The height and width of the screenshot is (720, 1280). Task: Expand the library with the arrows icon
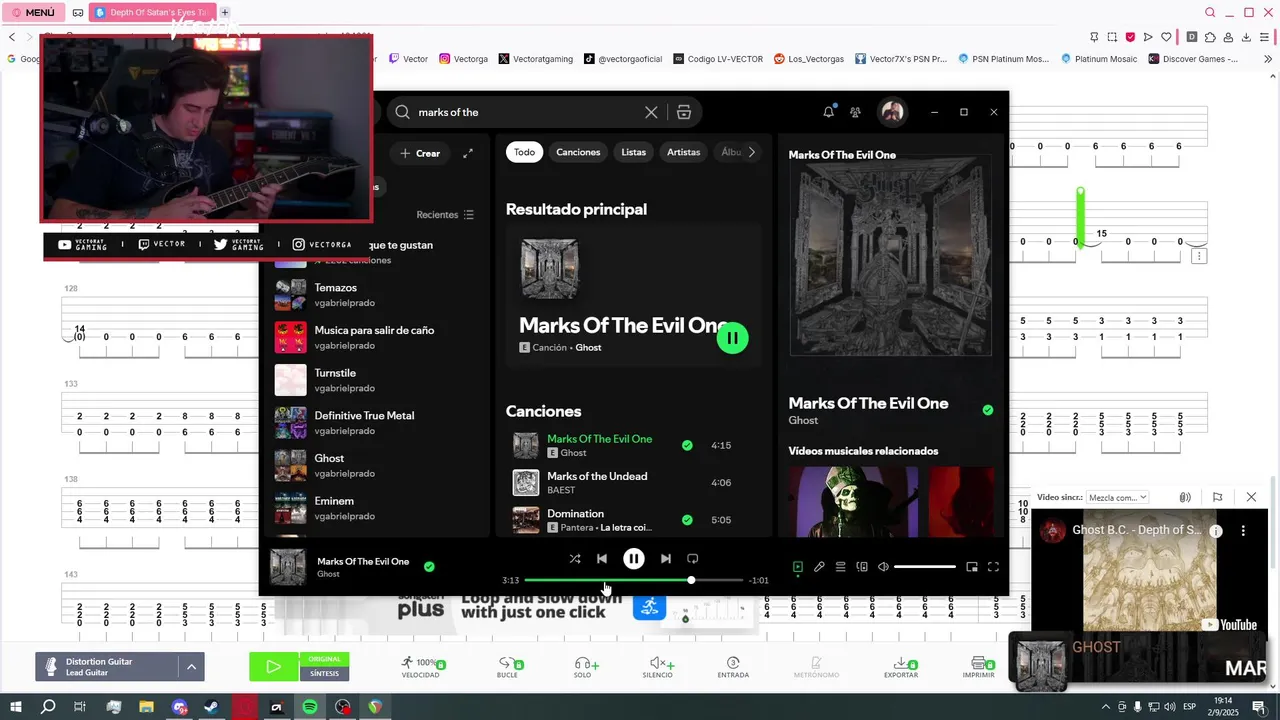pyautogui.click(x=467, y=153)
